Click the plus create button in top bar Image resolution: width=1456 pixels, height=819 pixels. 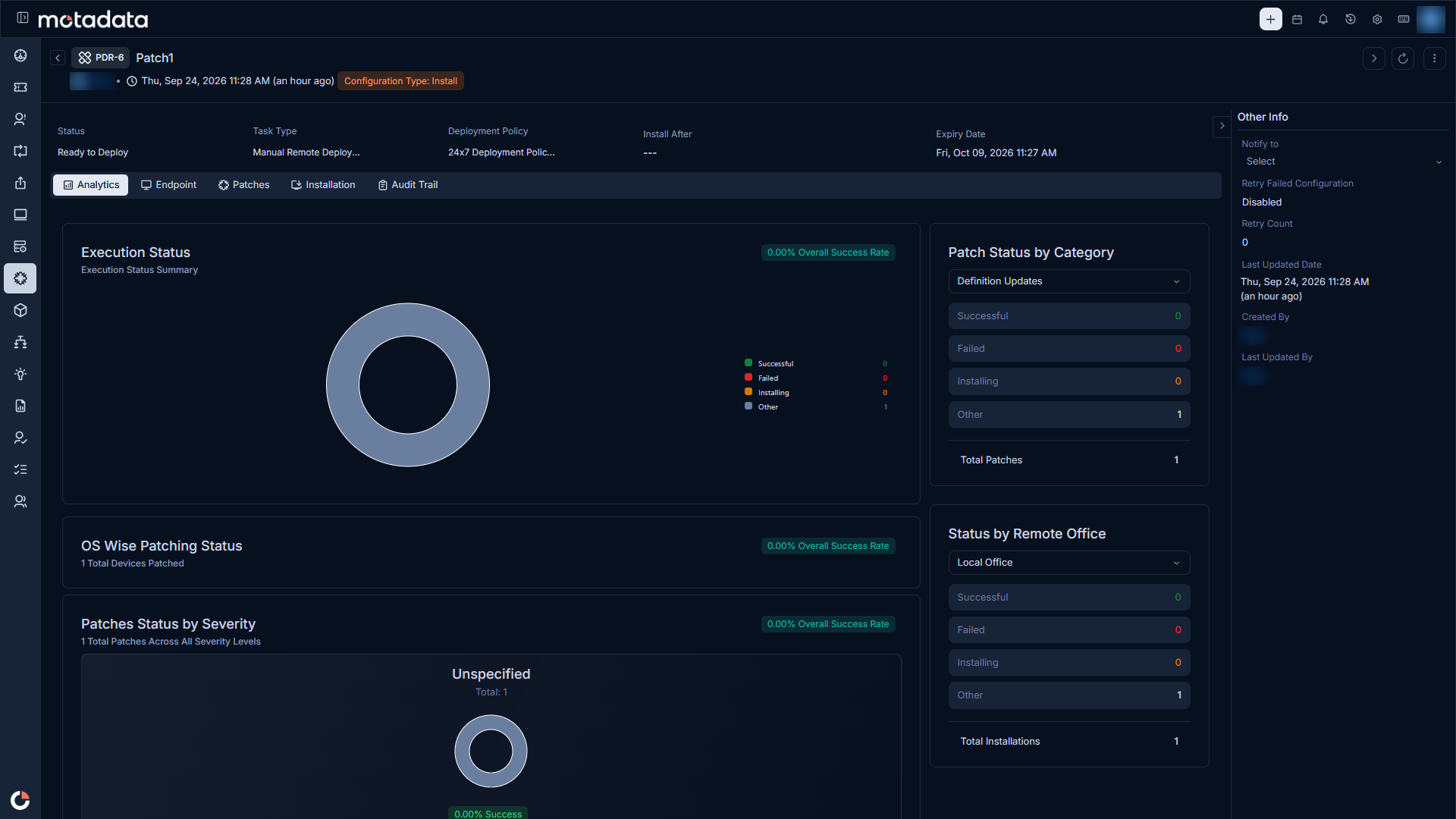[1271, 19]
